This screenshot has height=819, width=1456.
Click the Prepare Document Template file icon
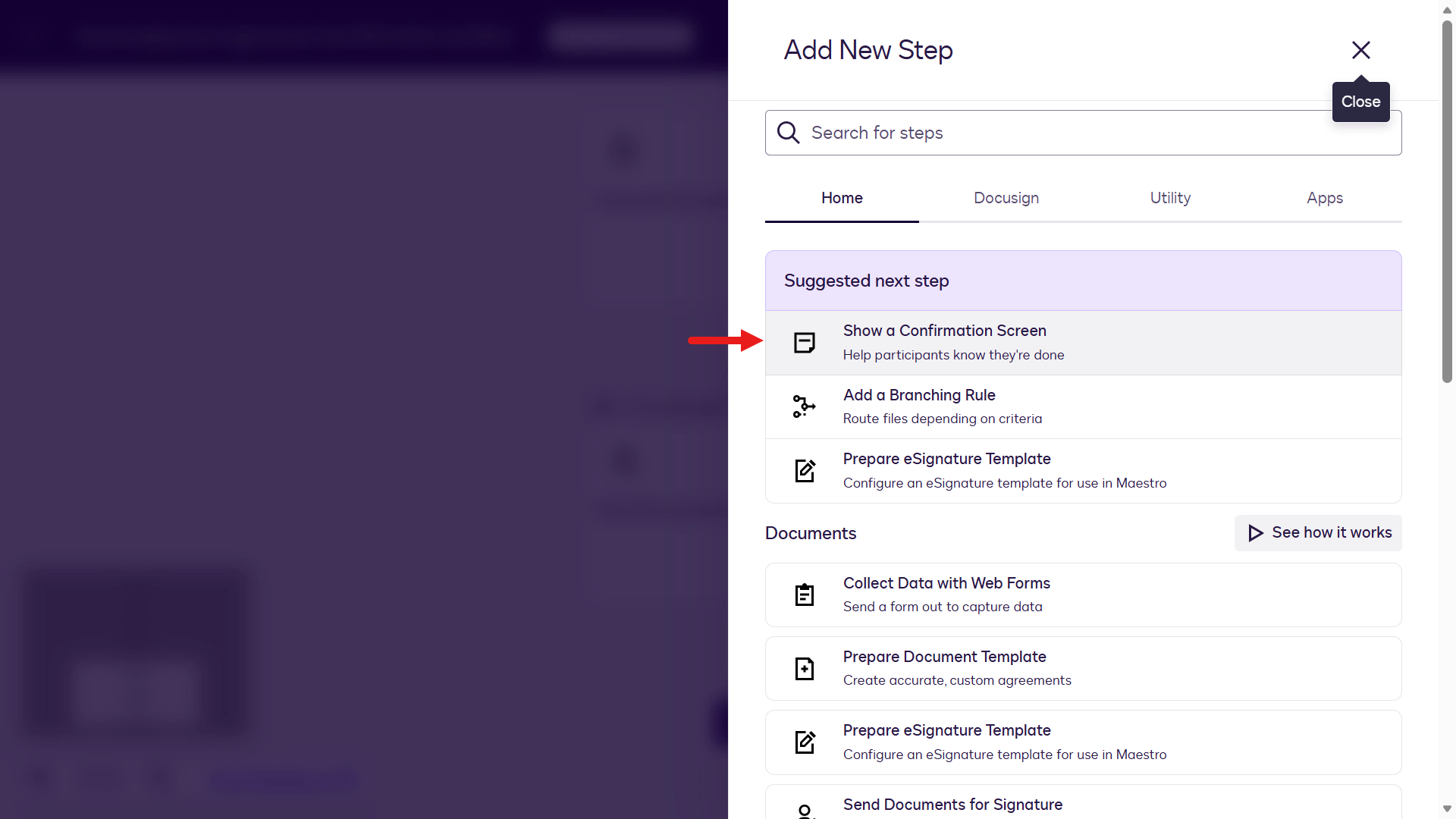(805, 669)
